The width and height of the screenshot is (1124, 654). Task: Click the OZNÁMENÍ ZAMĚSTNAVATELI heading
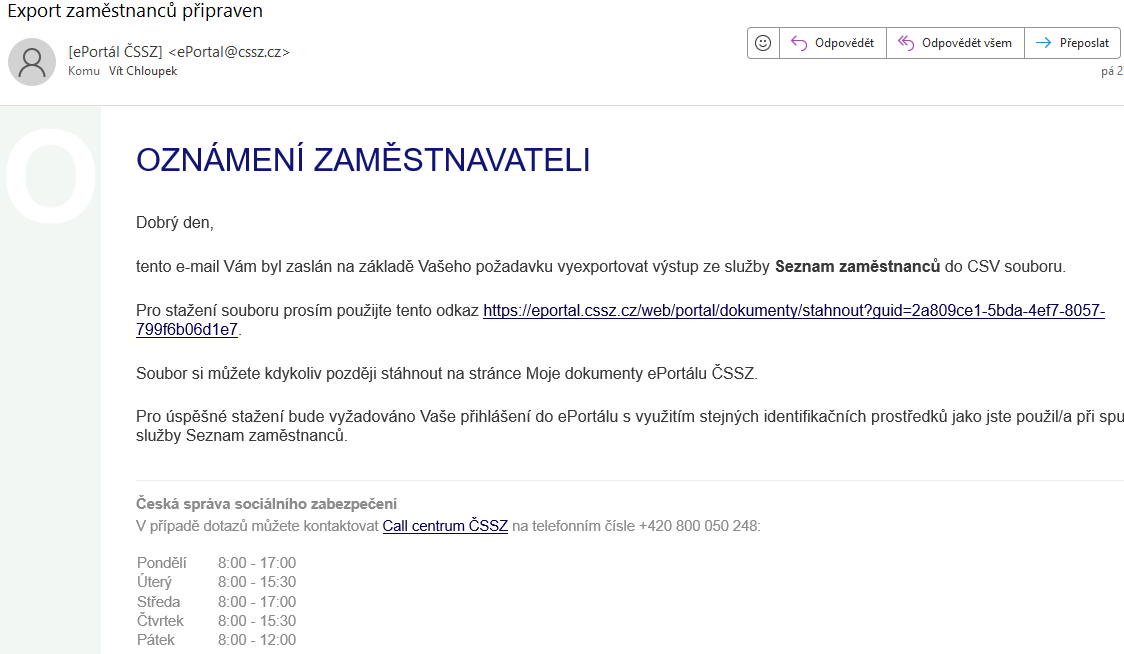pyautogui.click(x=363, y=160)
